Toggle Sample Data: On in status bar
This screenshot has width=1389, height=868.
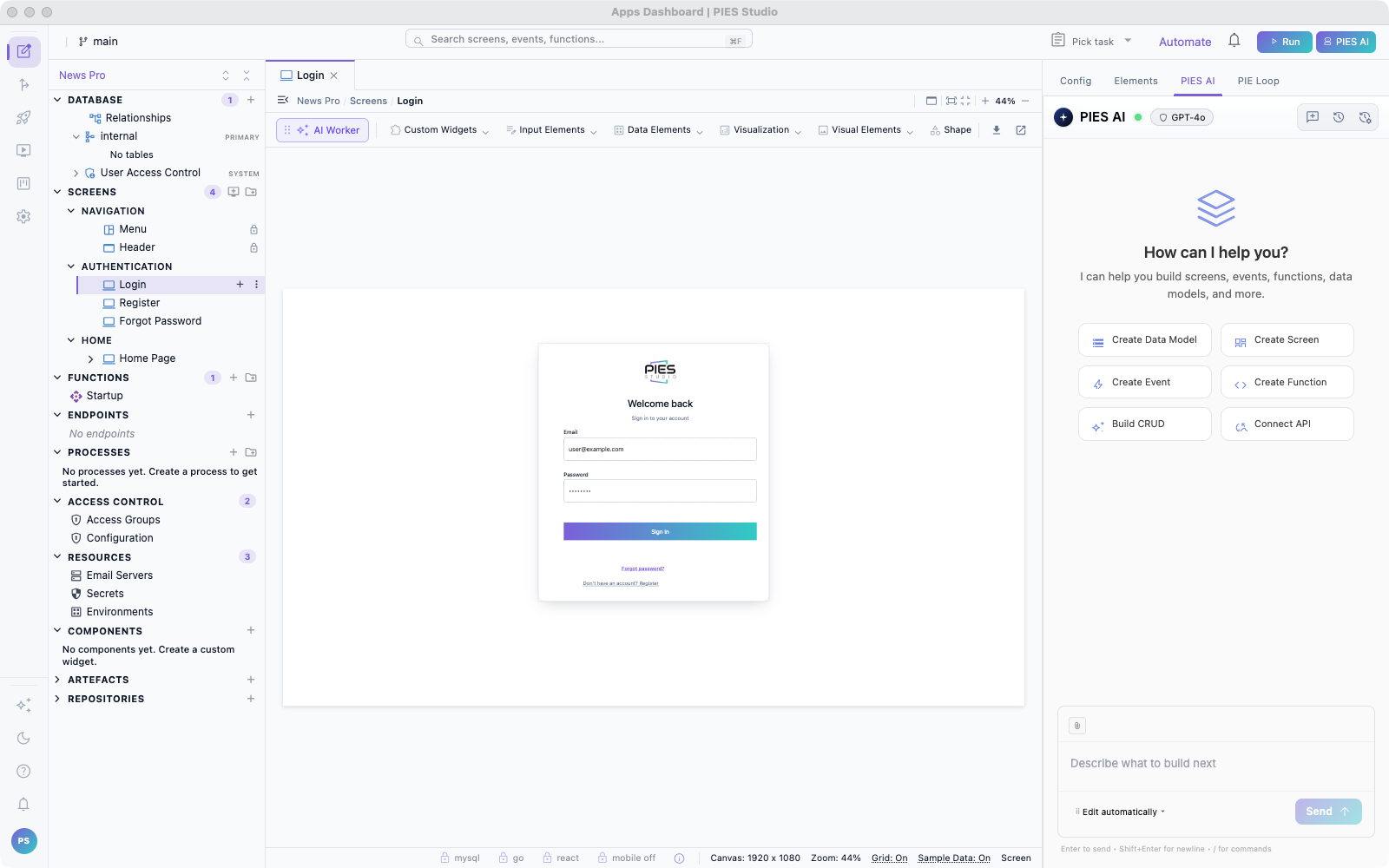954,858
